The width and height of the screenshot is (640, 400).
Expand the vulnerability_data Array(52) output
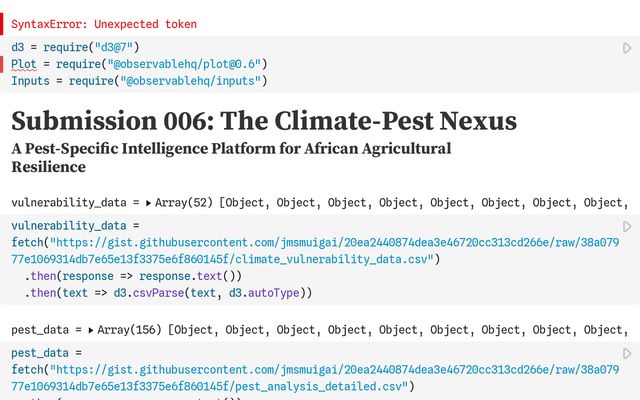[x=149, y=203]
